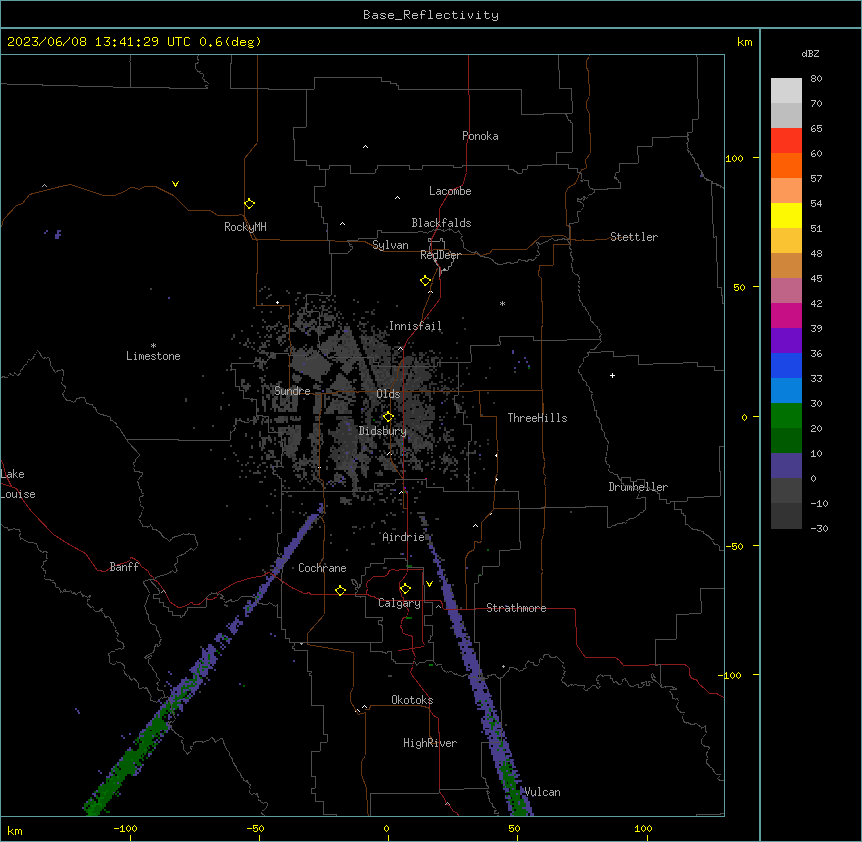Select the Vulcan label
Screen dimensions: 862x842
click(542, 792)
